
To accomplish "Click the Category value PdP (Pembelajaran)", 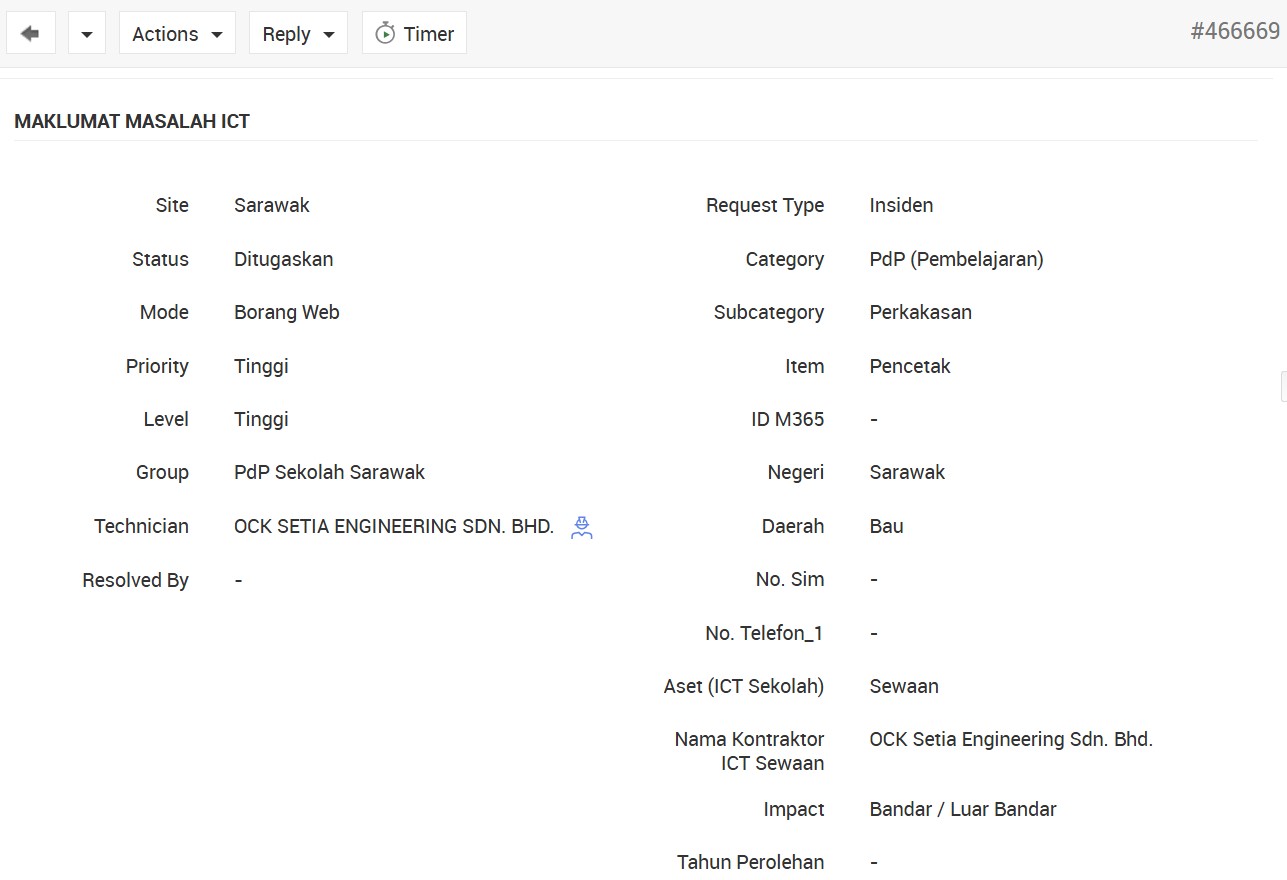I will point(956,259).
